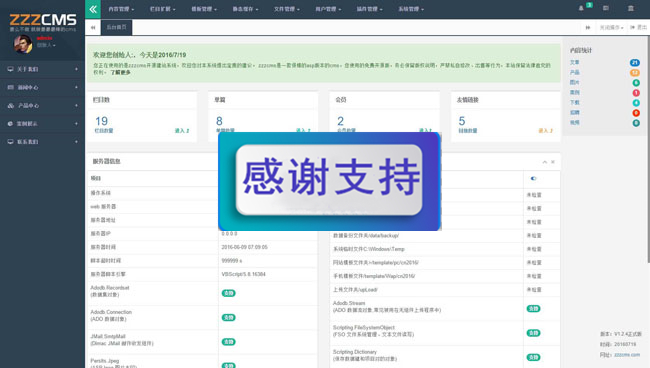Click the blue badge 21 next to 文章

tap(635, 63)
